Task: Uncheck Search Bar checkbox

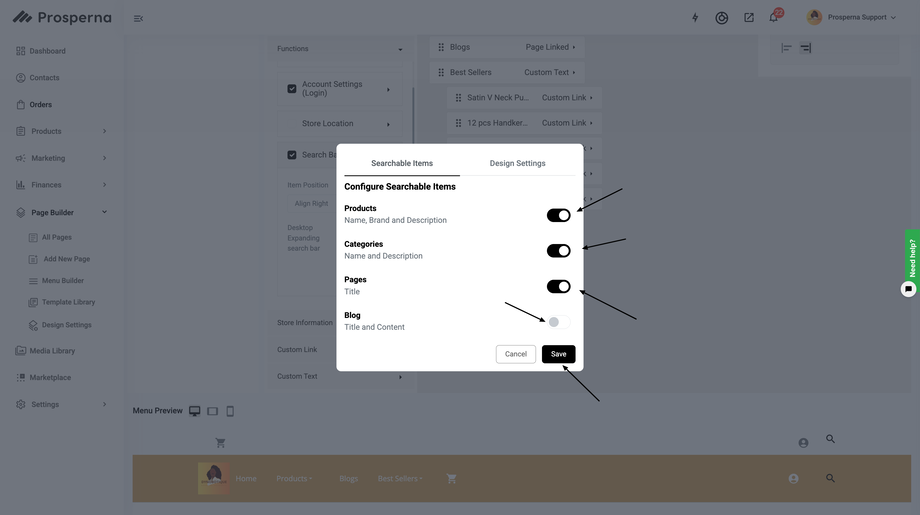Action: coord(292,155)
